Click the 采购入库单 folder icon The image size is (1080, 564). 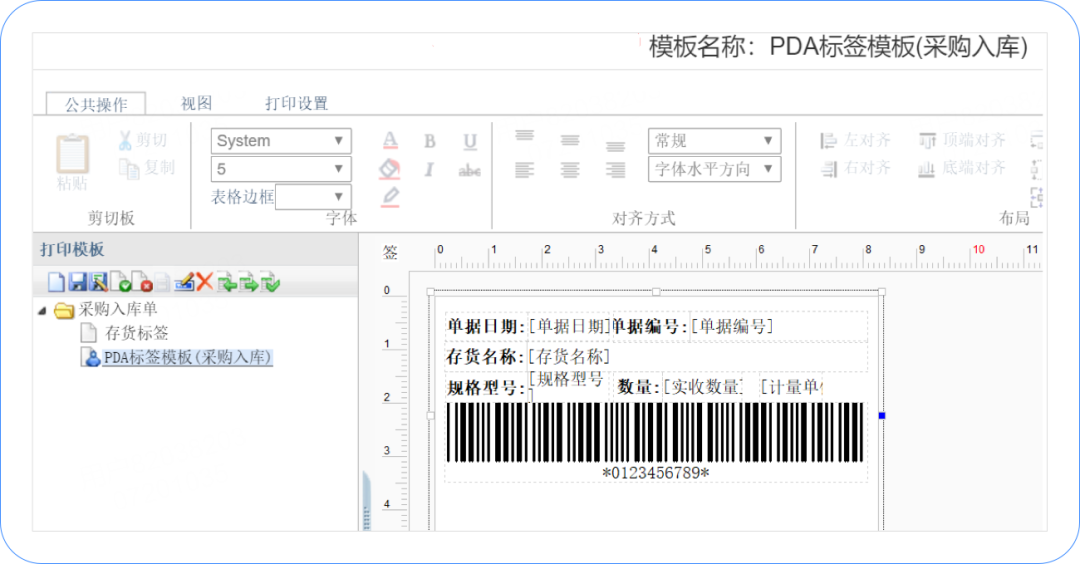[64, 311]
